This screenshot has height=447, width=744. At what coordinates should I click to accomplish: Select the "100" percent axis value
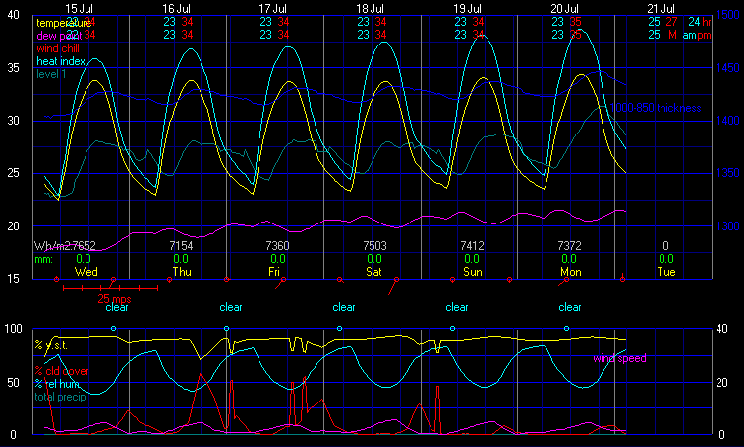(13, 329)
